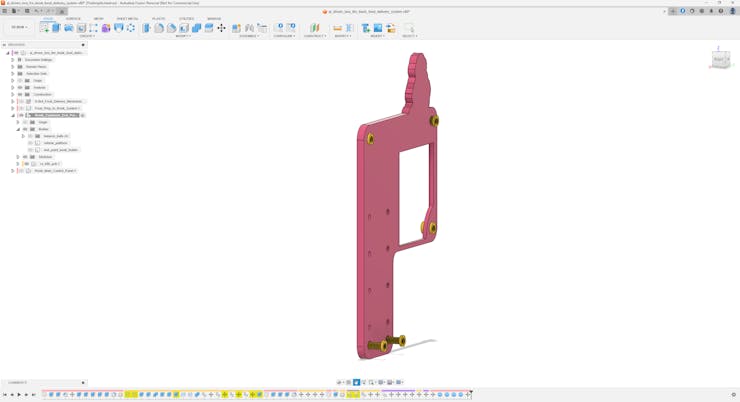This screenshot has height=402, width=740.
Task: Click the Create Sketch tool icon
Action: (x=44, y=28)
